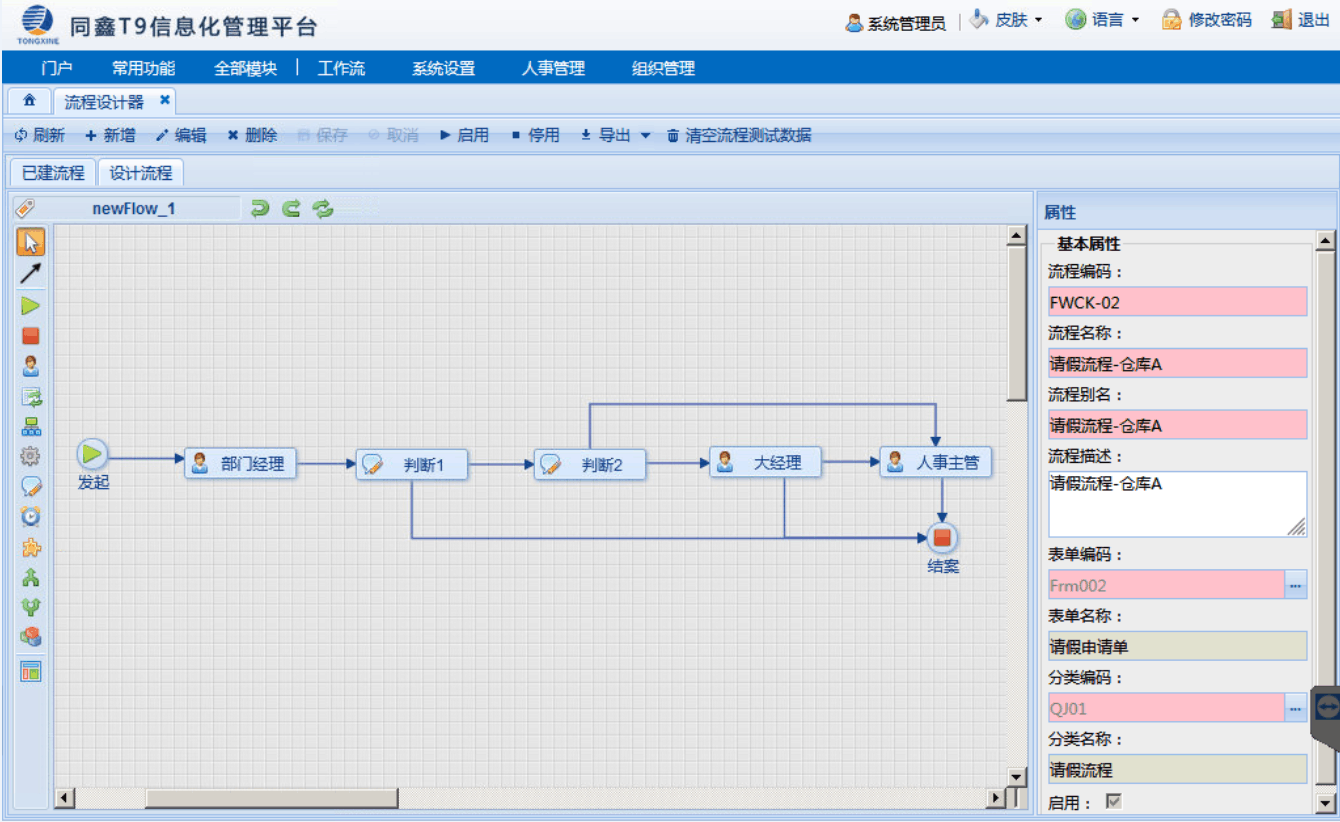
Task: Click the 修改密码 link
Action: 1207,20
